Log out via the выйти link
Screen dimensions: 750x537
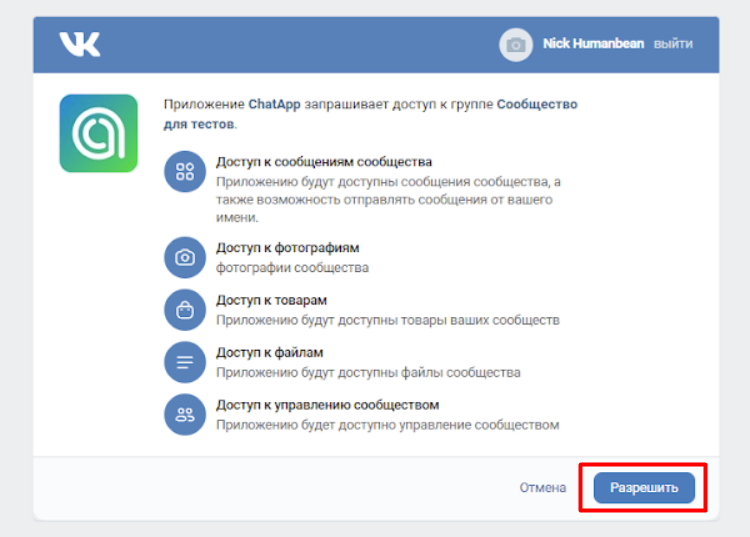click(x=673, y=44)
